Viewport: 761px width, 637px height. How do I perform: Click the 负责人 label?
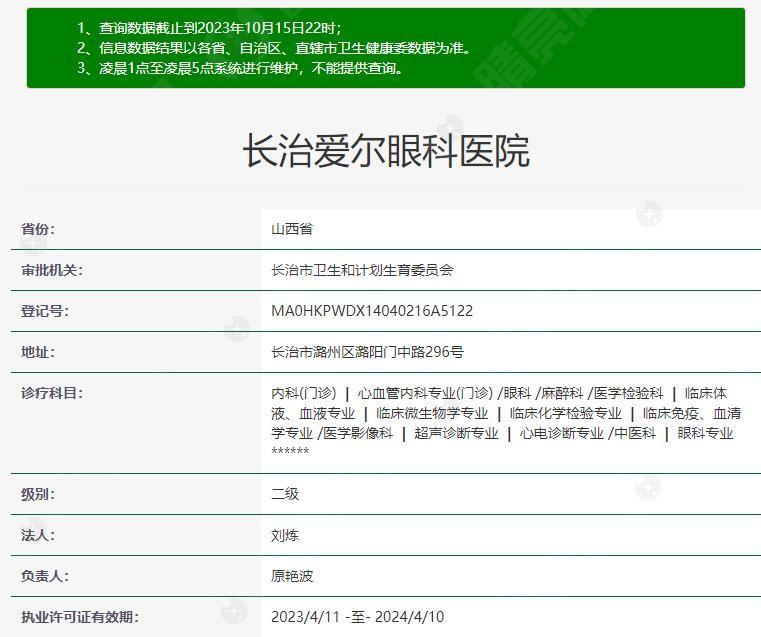(45, 576)
